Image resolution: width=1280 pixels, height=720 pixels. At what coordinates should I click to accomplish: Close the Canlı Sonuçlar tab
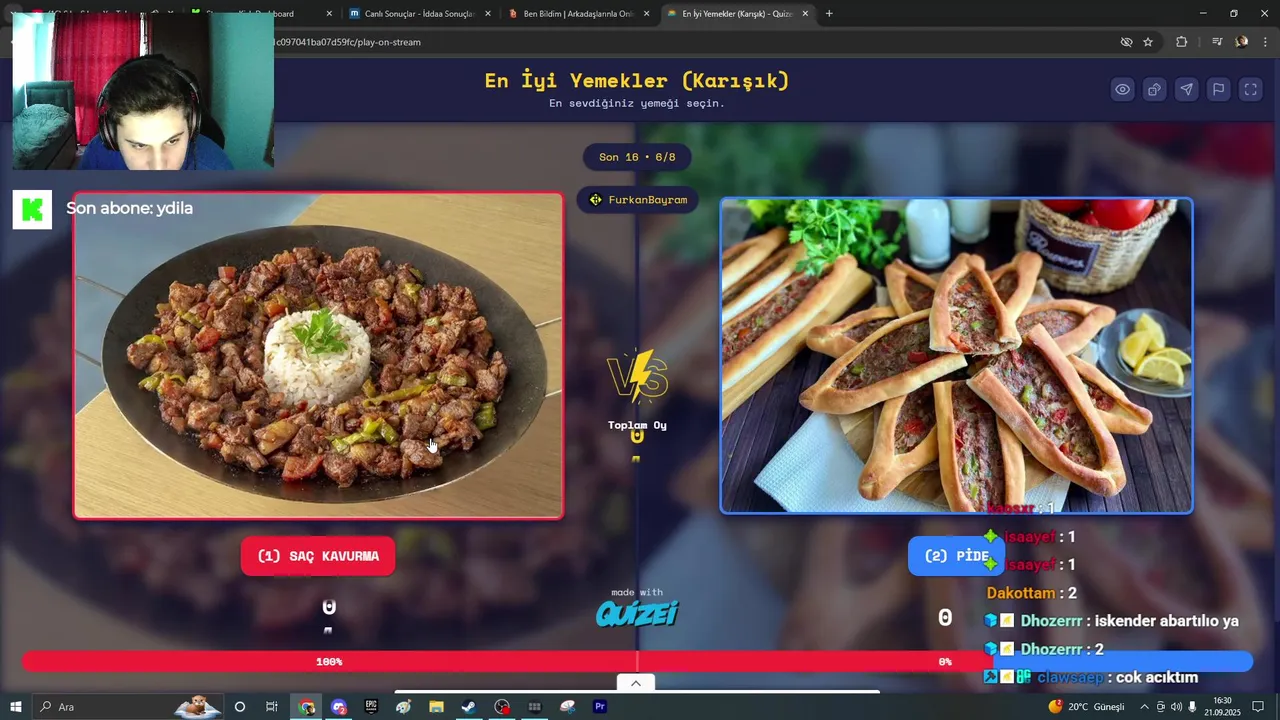pos(488,14)
